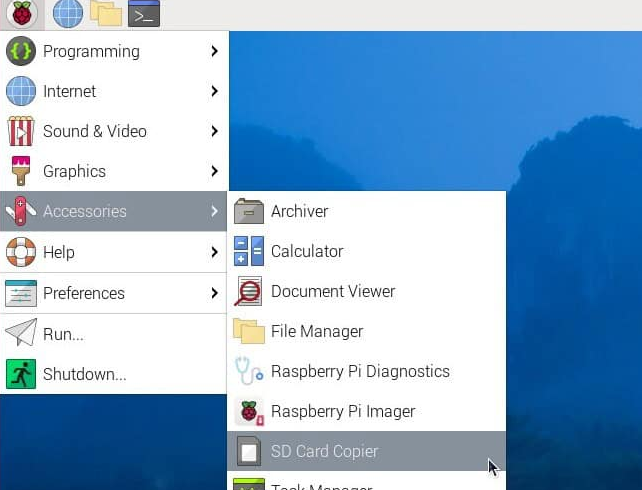
Task: Expand the Preferences submenu arrow
Action: (214, 293)
